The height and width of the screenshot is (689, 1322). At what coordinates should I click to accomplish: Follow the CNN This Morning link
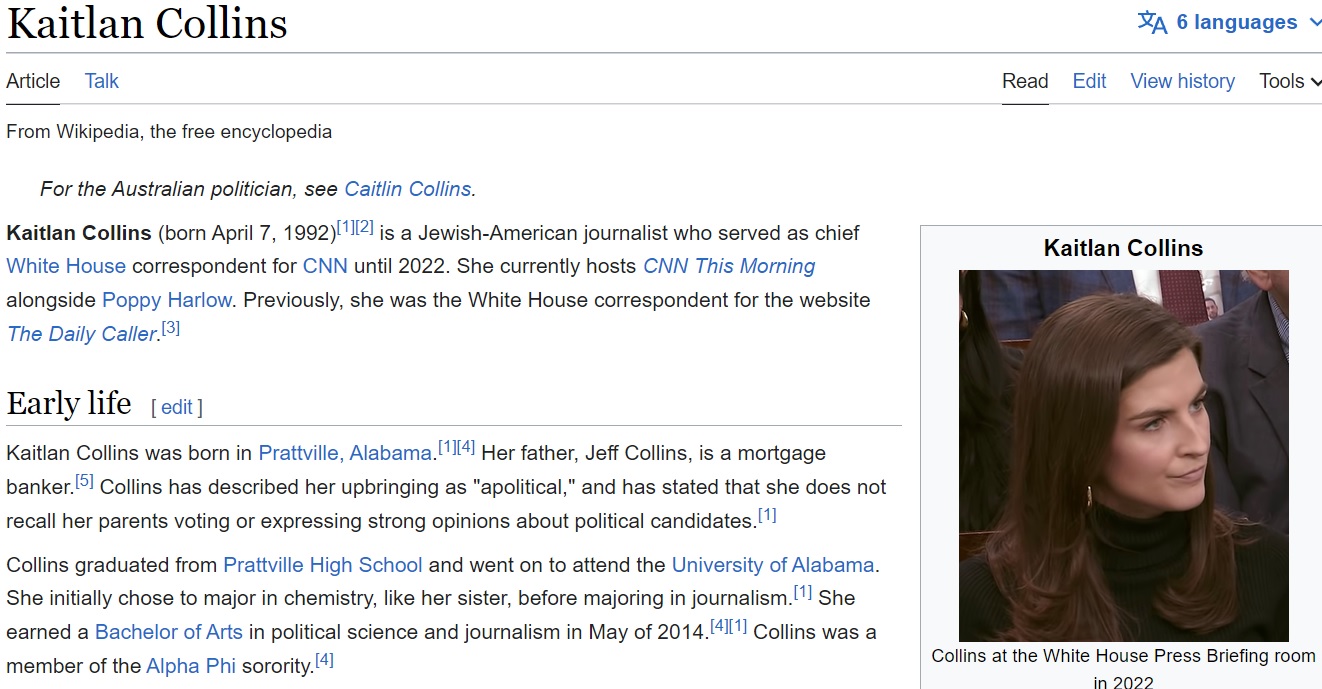click(x=729, y=266)
